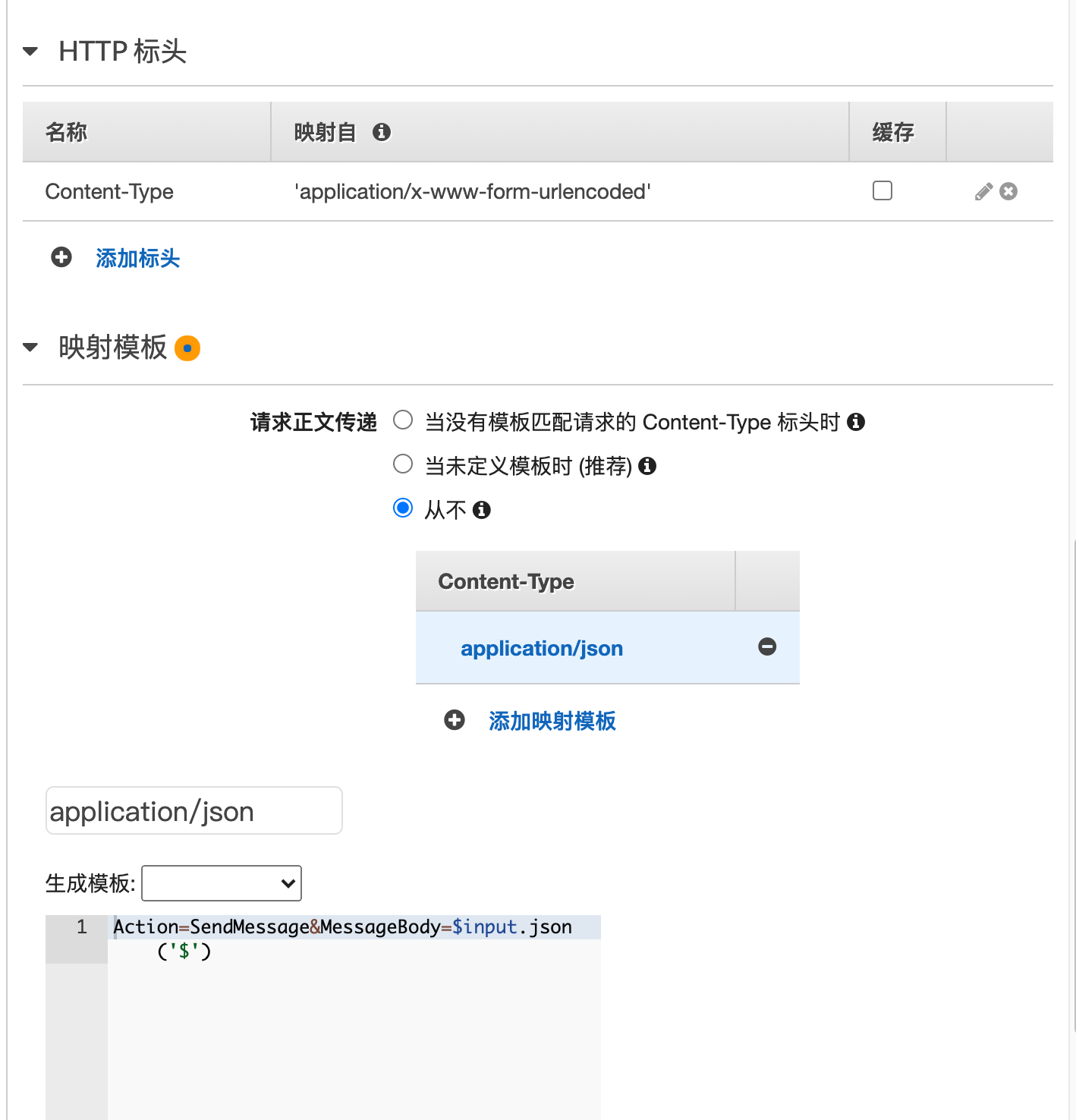Open the 生成模板 dropdown
Screen dimensions: 1076x1120
pyautogui.click(x=222, y=883)
